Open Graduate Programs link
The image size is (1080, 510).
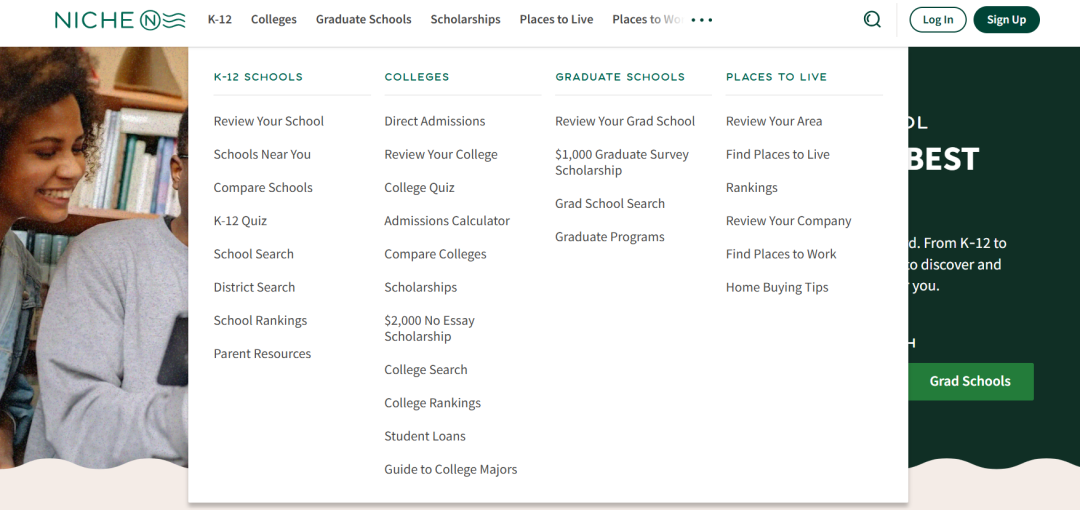tap(610, 236)
